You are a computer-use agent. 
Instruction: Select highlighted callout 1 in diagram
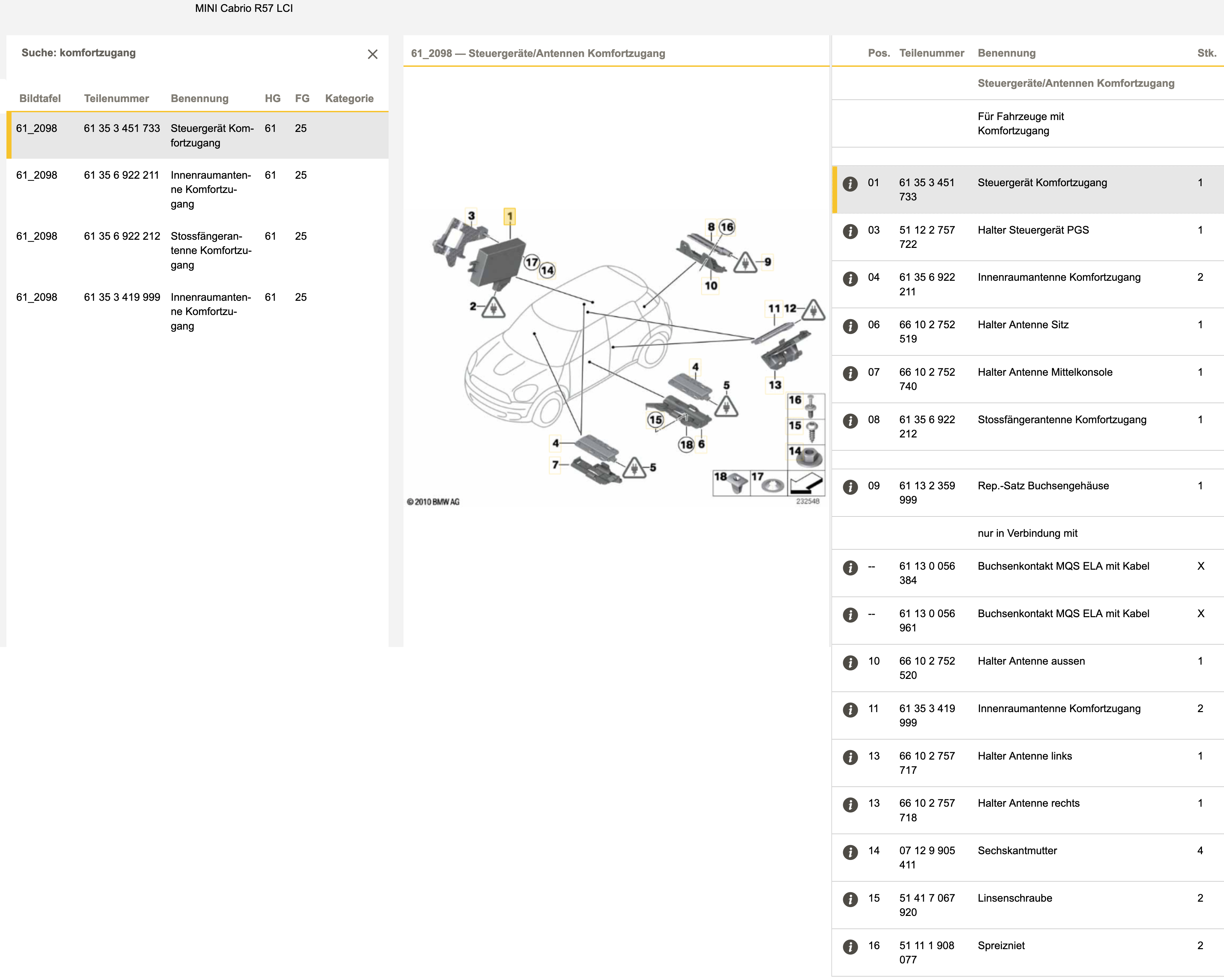point(510,216)
